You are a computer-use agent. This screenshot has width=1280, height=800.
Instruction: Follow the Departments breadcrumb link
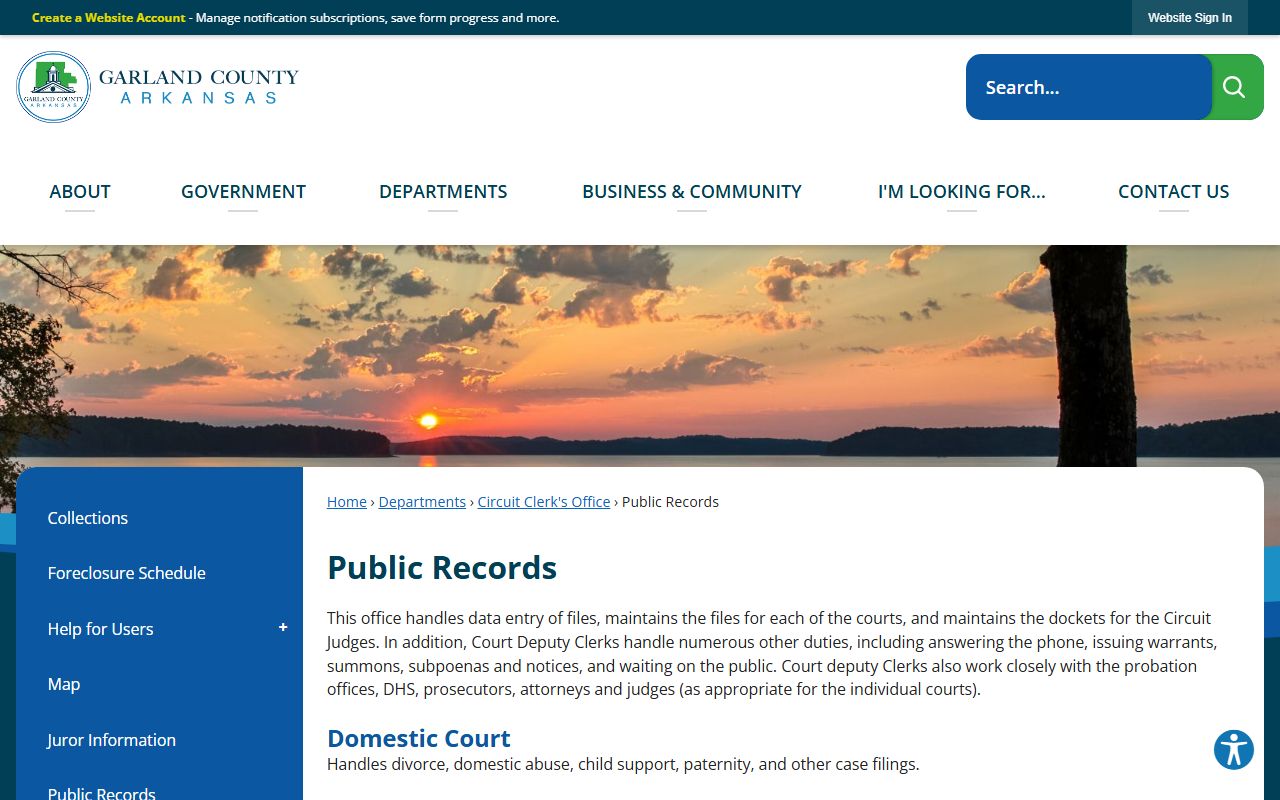pos(422,502)
